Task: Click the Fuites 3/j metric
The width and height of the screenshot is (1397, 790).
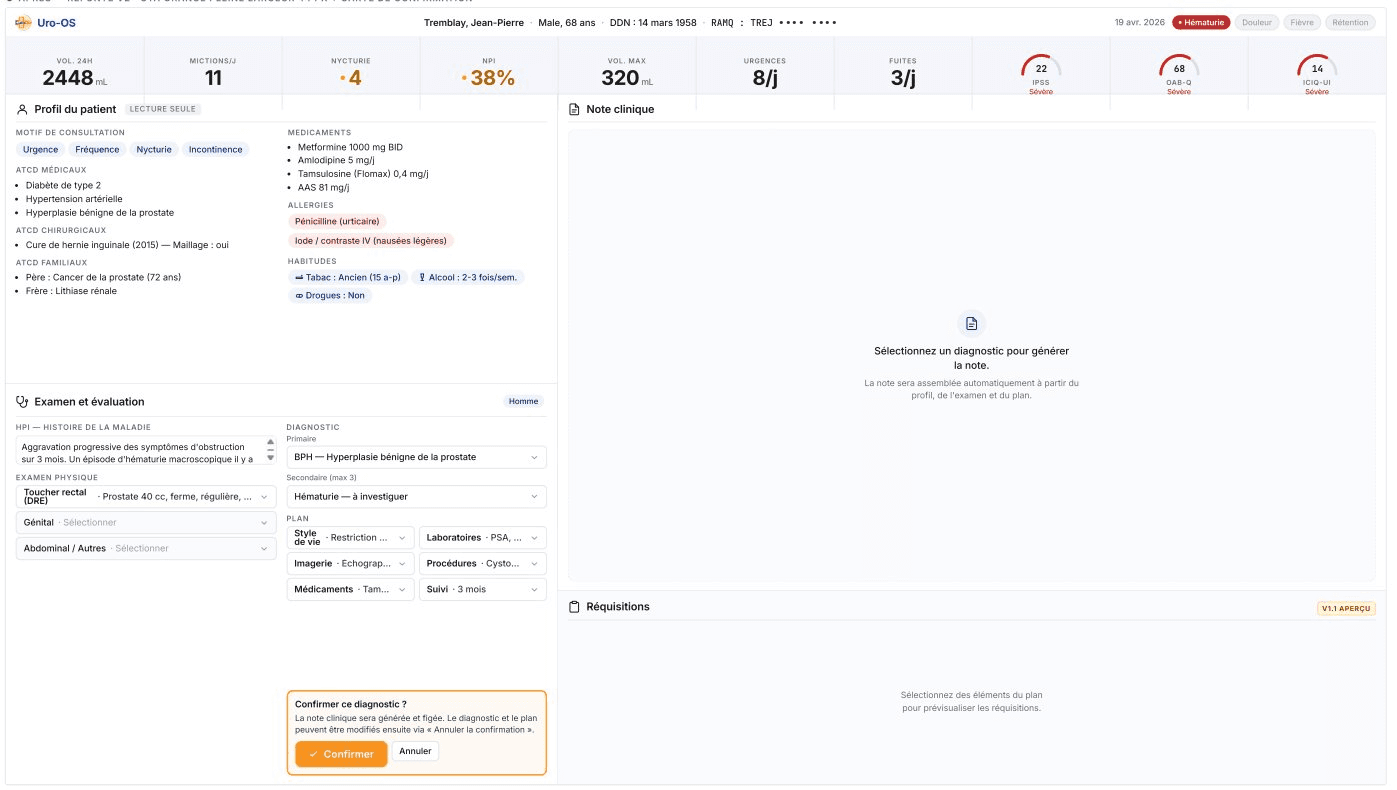Action: pyautogui.click(x=903, y=73)
